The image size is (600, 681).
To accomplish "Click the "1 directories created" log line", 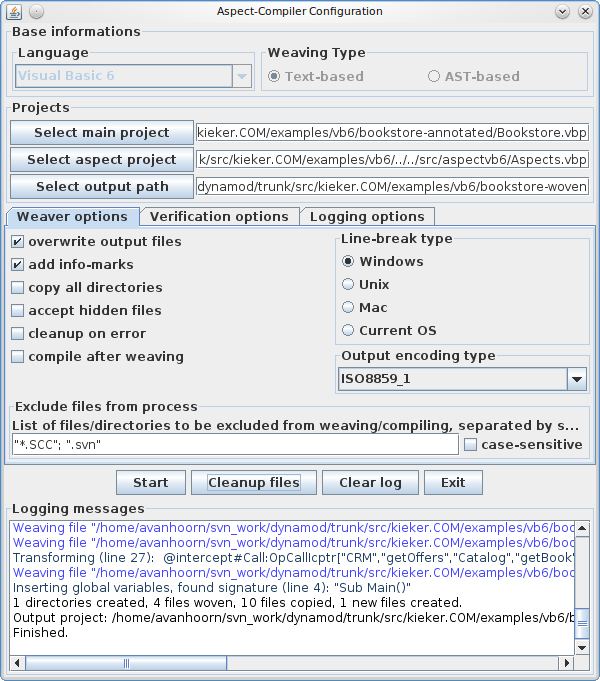I will (x=238, y=603).
